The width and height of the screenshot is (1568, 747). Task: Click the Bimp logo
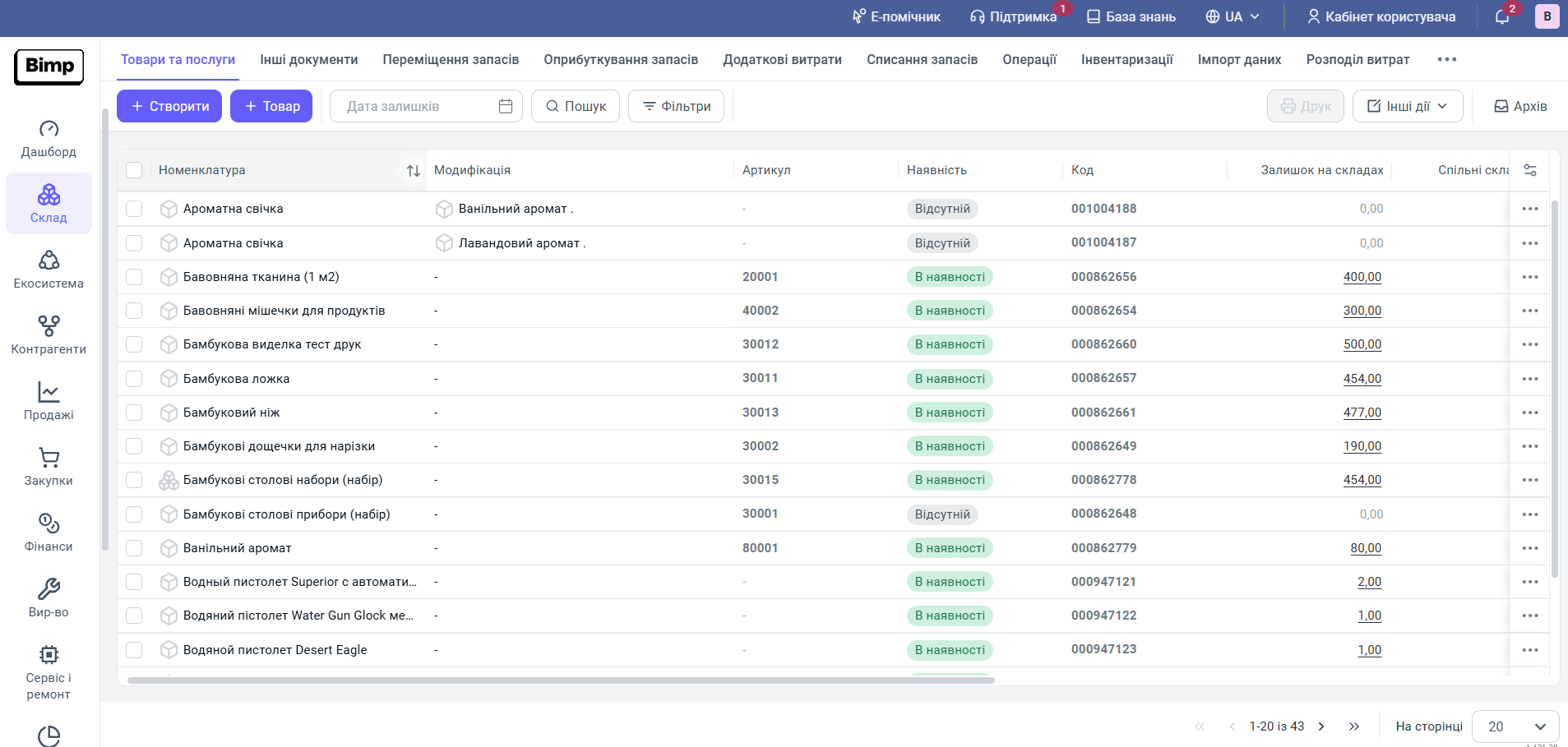49,67
